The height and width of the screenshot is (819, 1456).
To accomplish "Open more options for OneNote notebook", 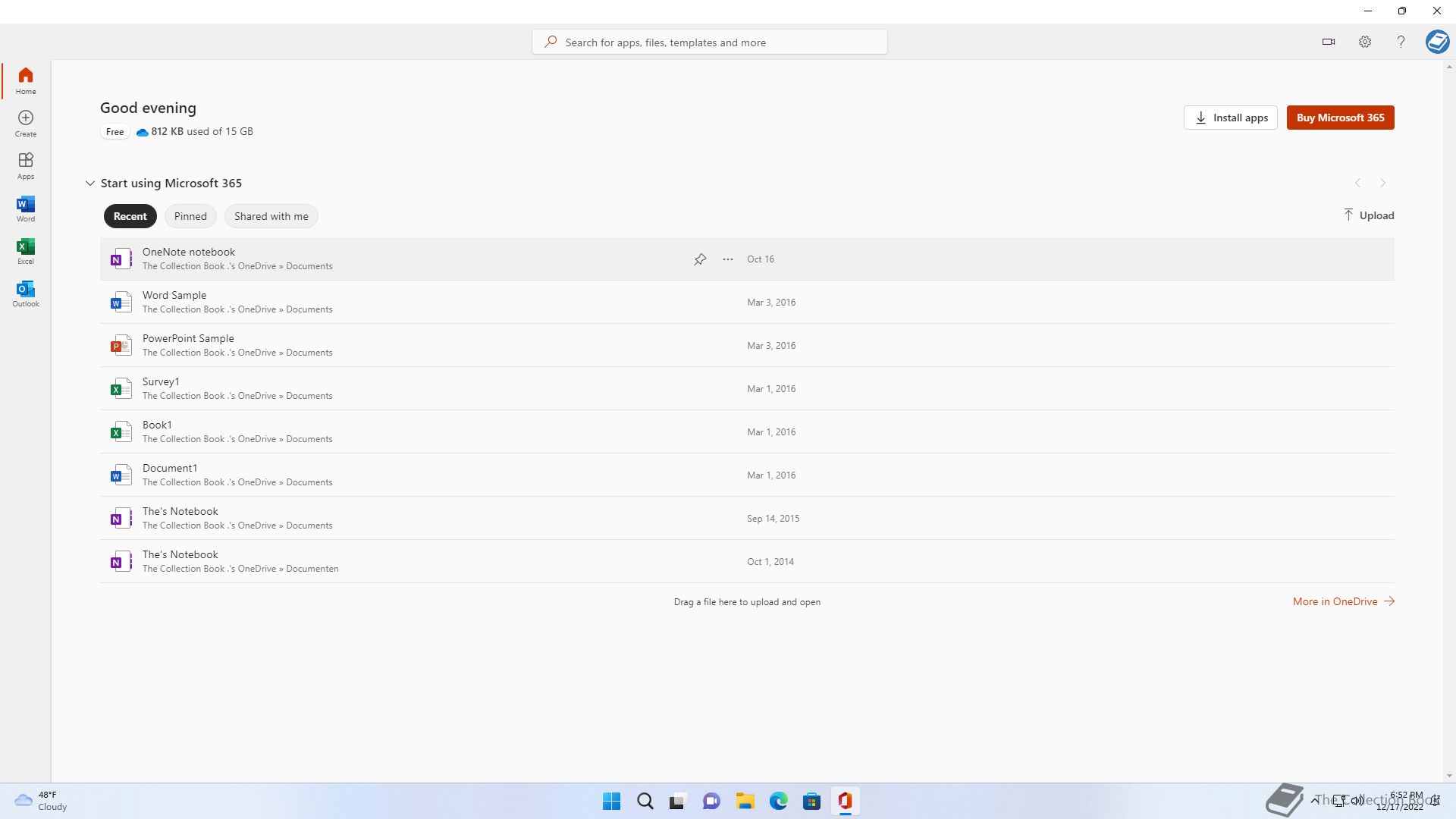I will tap(728, 259).
